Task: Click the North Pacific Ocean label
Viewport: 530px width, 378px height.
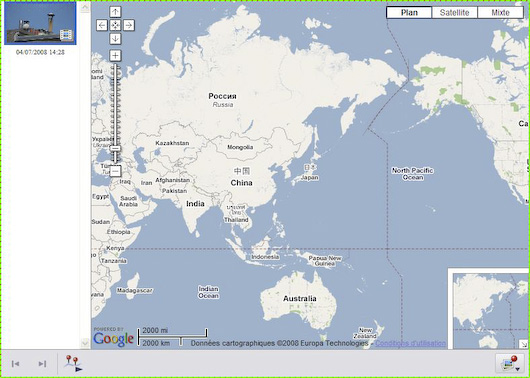Action: click(412, 174)
